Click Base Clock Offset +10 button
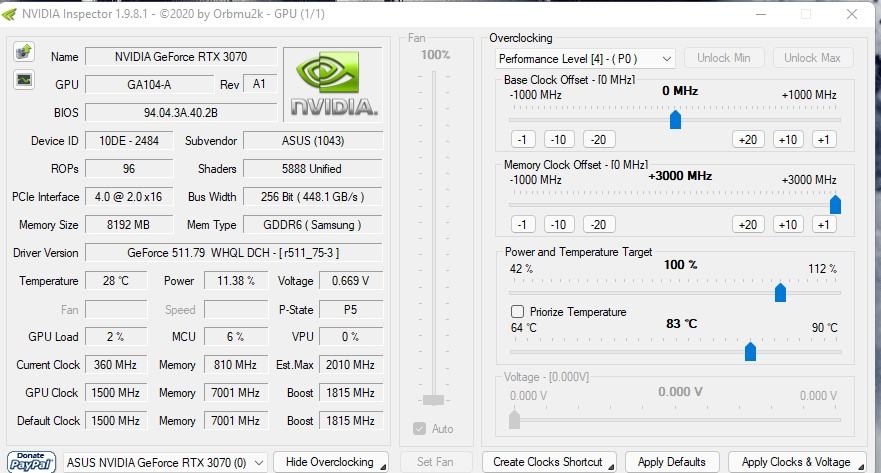The width and height of the screenshot is (881, 473). (x=788, y=139)
